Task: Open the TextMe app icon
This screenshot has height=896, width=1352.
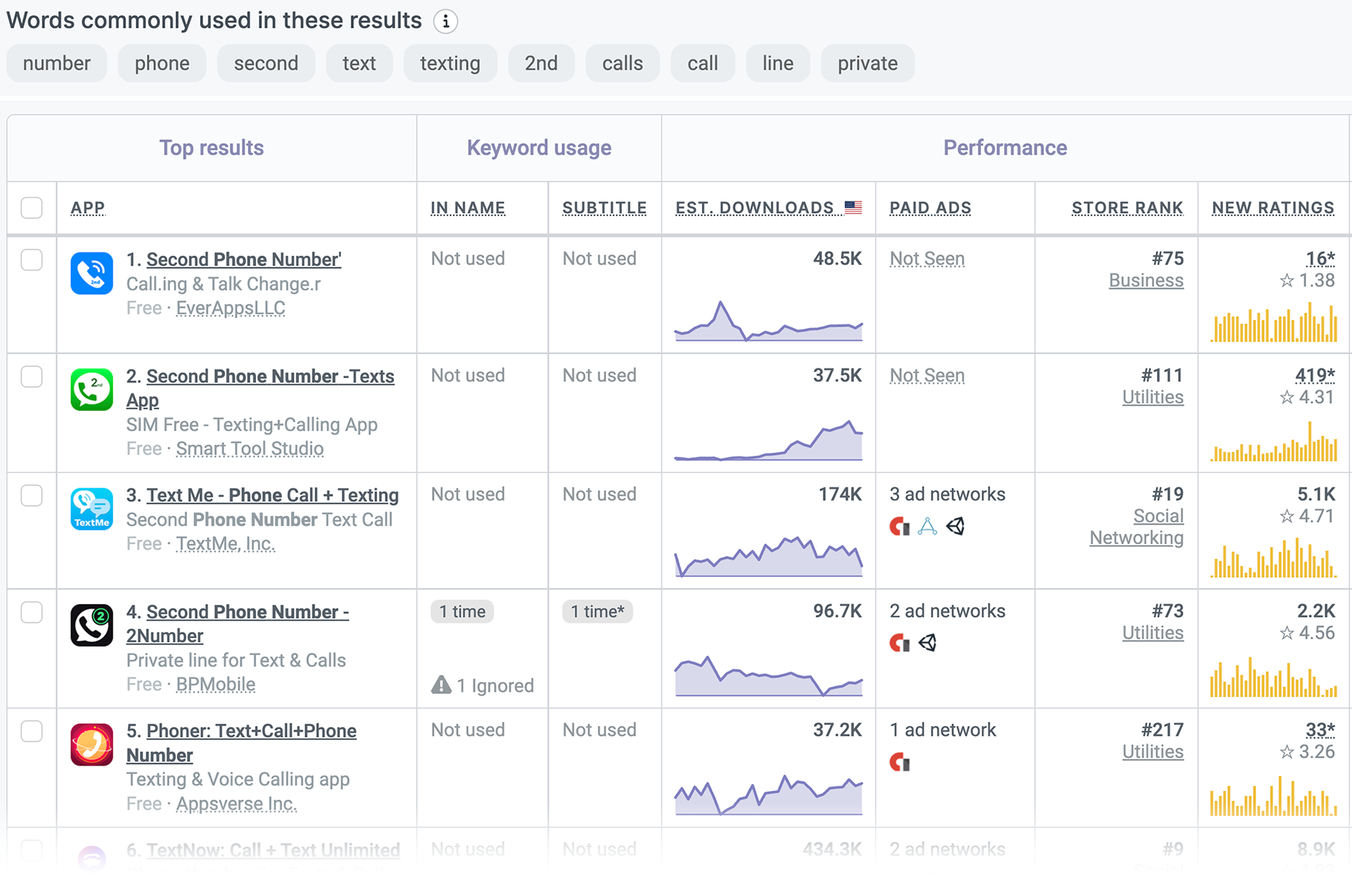Action: tap(92, 508)
